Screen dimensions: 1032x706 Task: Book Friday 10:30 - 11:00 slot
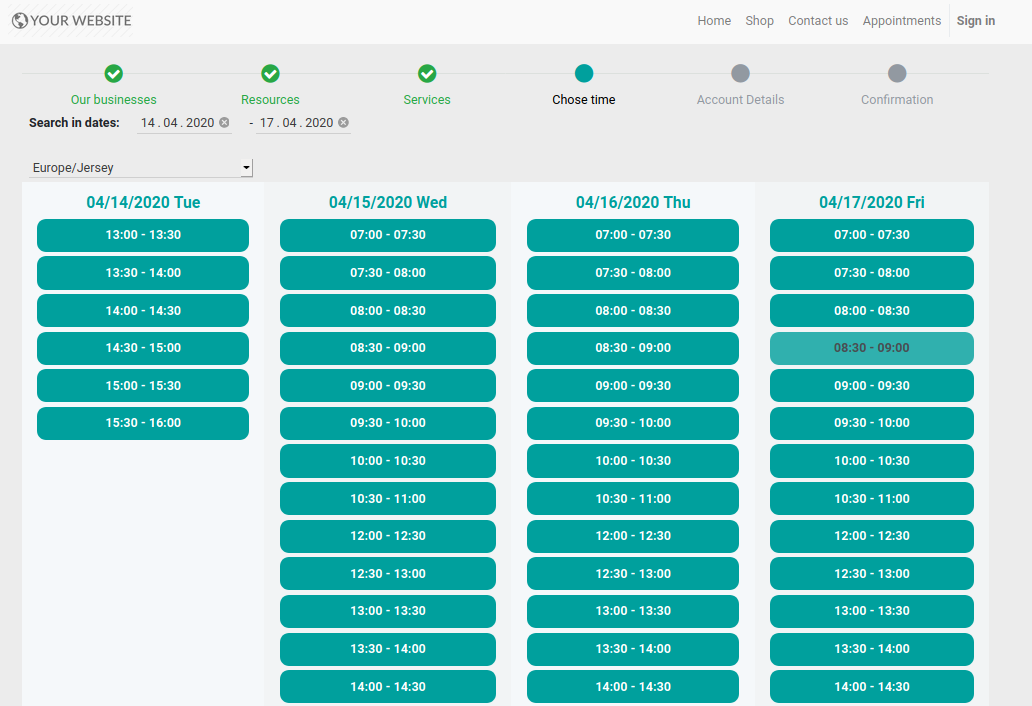[x=871, y=499]
